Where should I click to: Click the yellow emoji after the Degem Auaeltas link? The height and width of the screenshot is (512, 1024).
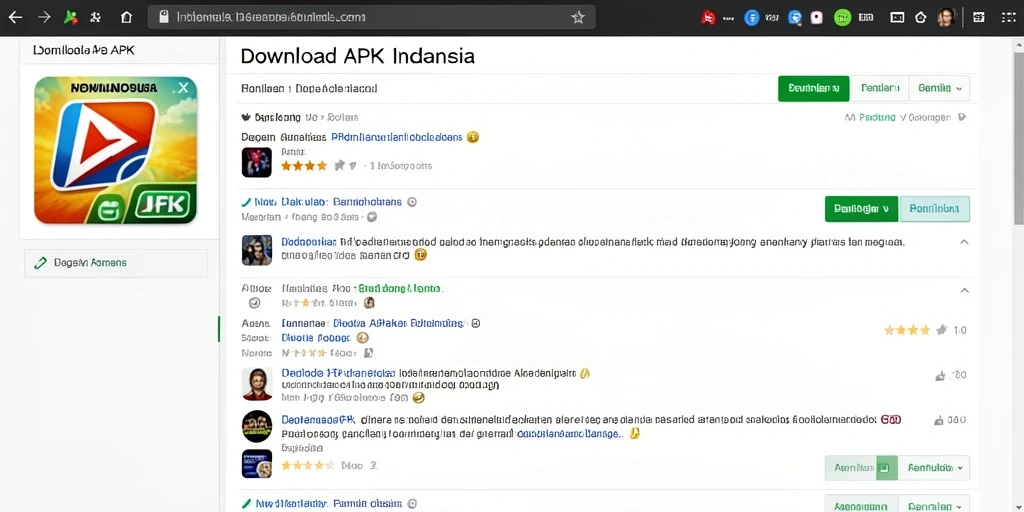(473, 137)
